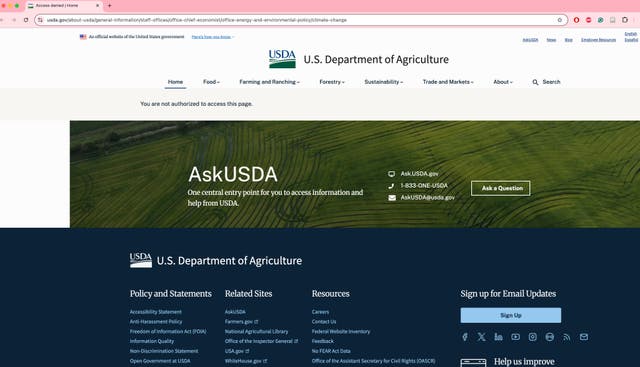Click the Flickr icon in footer
640x367 pixels.
tap(550, 337)
